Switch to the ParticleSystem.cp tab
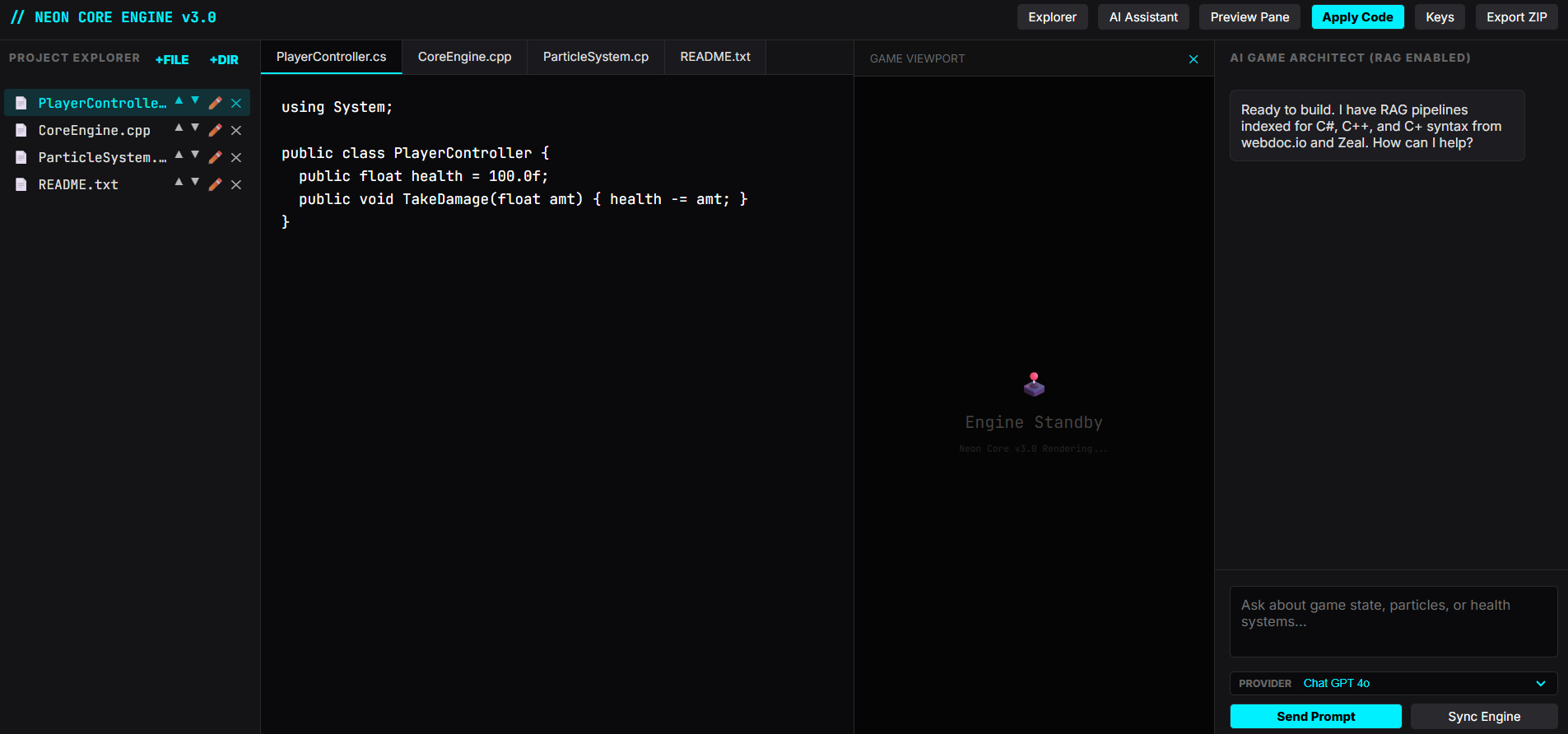1568x734 pixels. 596,57
